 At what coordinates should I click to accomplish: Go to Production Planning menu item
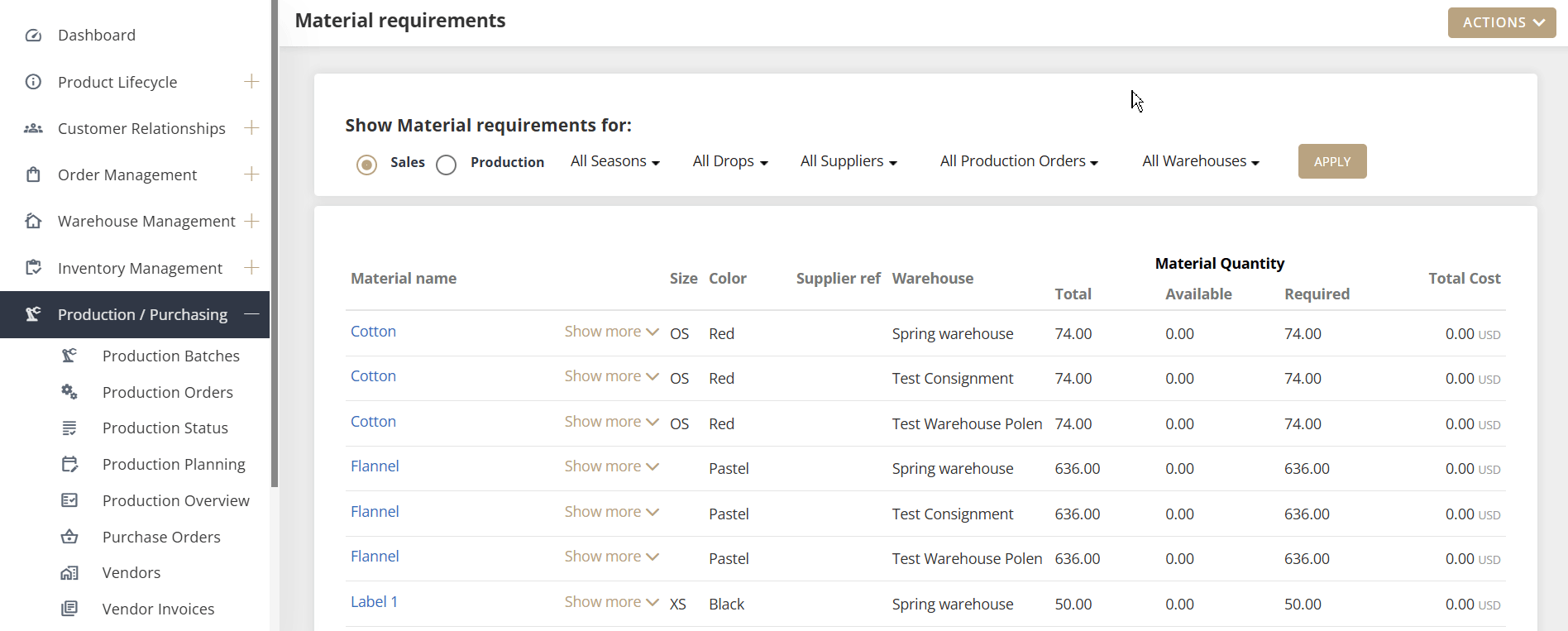[x=174, y=464]
